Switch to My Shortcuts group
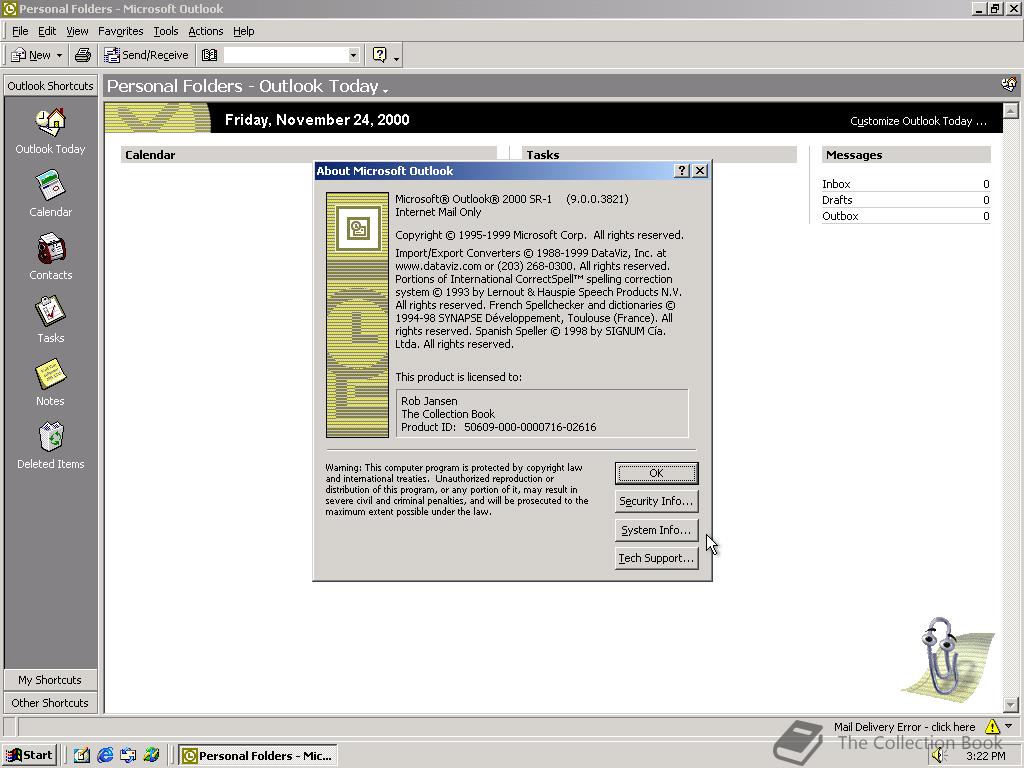 (50, 680)
